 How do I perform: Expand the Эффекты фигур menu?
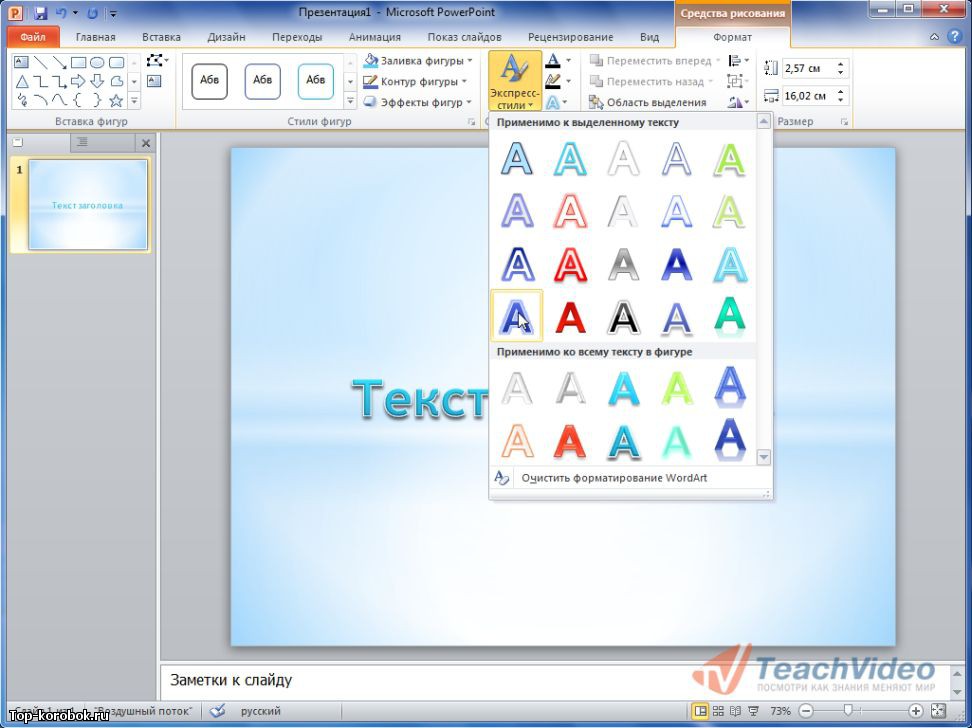(418, 102)
